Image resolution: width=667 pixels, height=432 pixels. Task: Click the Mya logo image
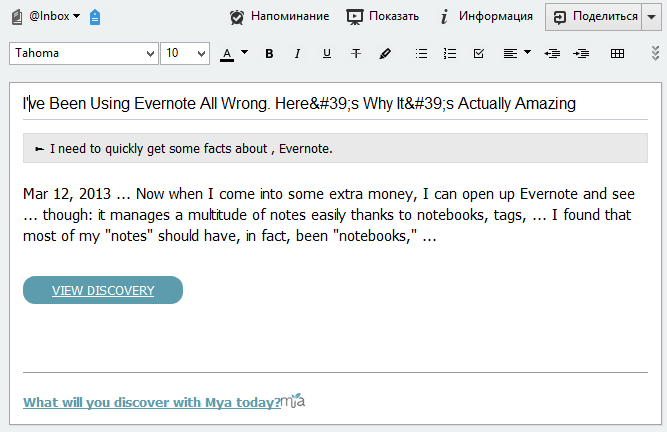pyautogui.click(x=293, y=401)
